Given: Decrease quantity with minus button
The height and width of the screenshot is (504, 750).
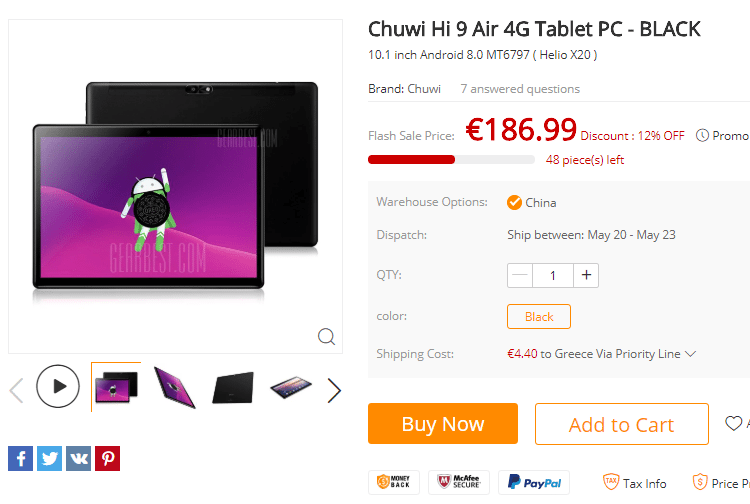Looking at the screenshot, I should pyautogui.click(x=519, y=275).
